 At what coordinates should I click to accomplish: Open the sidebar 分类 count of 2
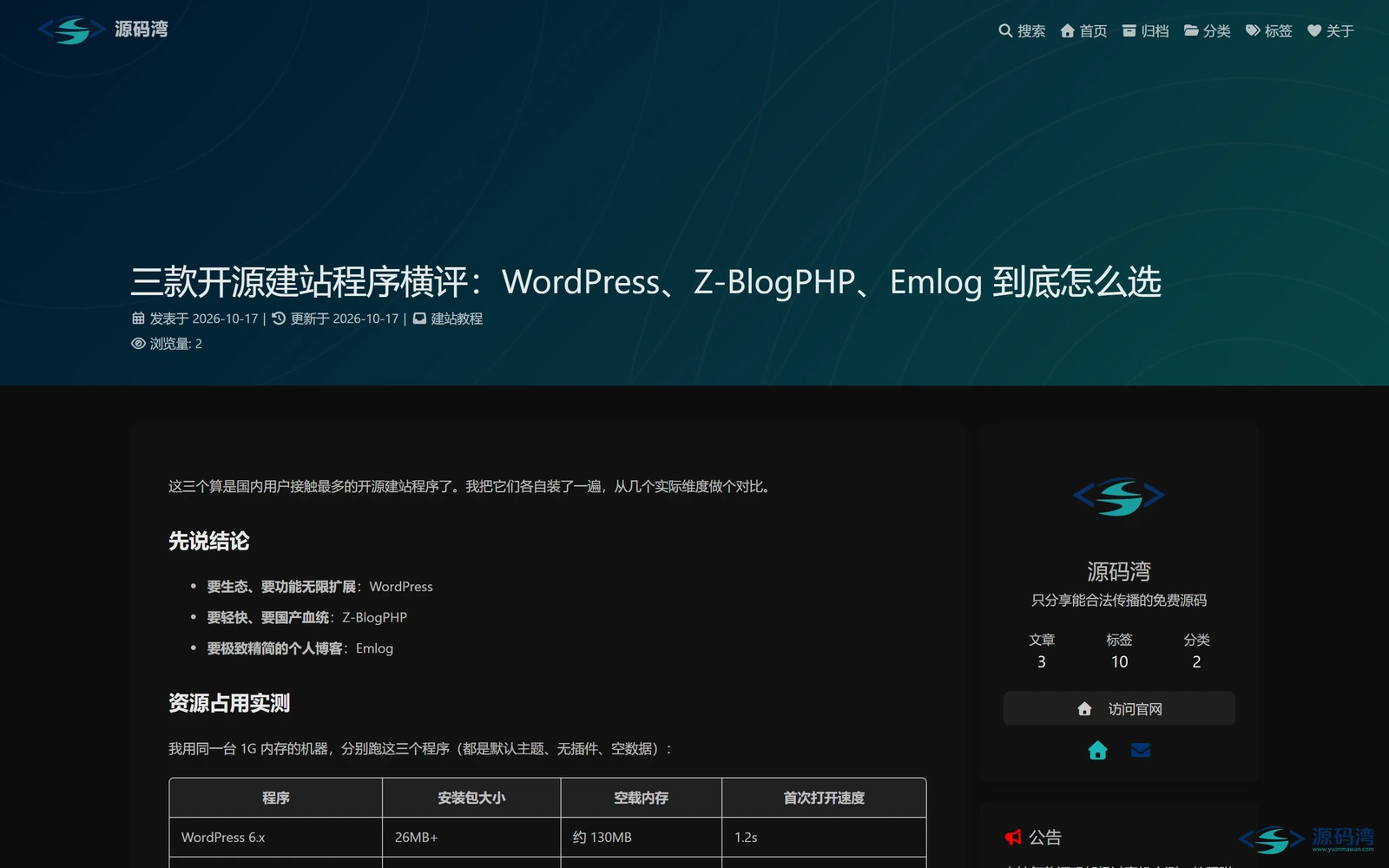click(x=1196, y=650)
